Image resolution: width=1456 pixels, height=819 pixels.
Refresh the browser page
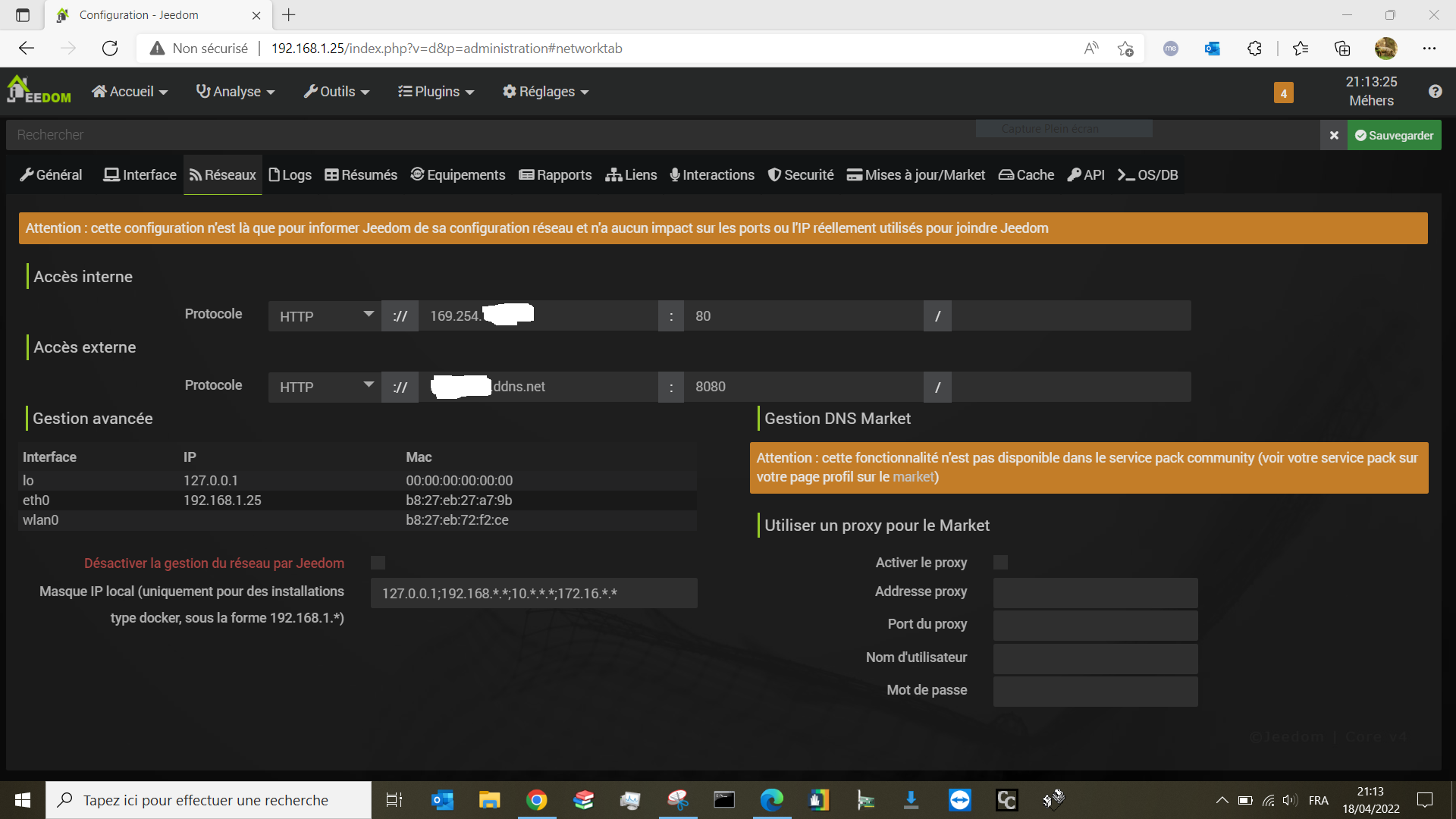110,49
